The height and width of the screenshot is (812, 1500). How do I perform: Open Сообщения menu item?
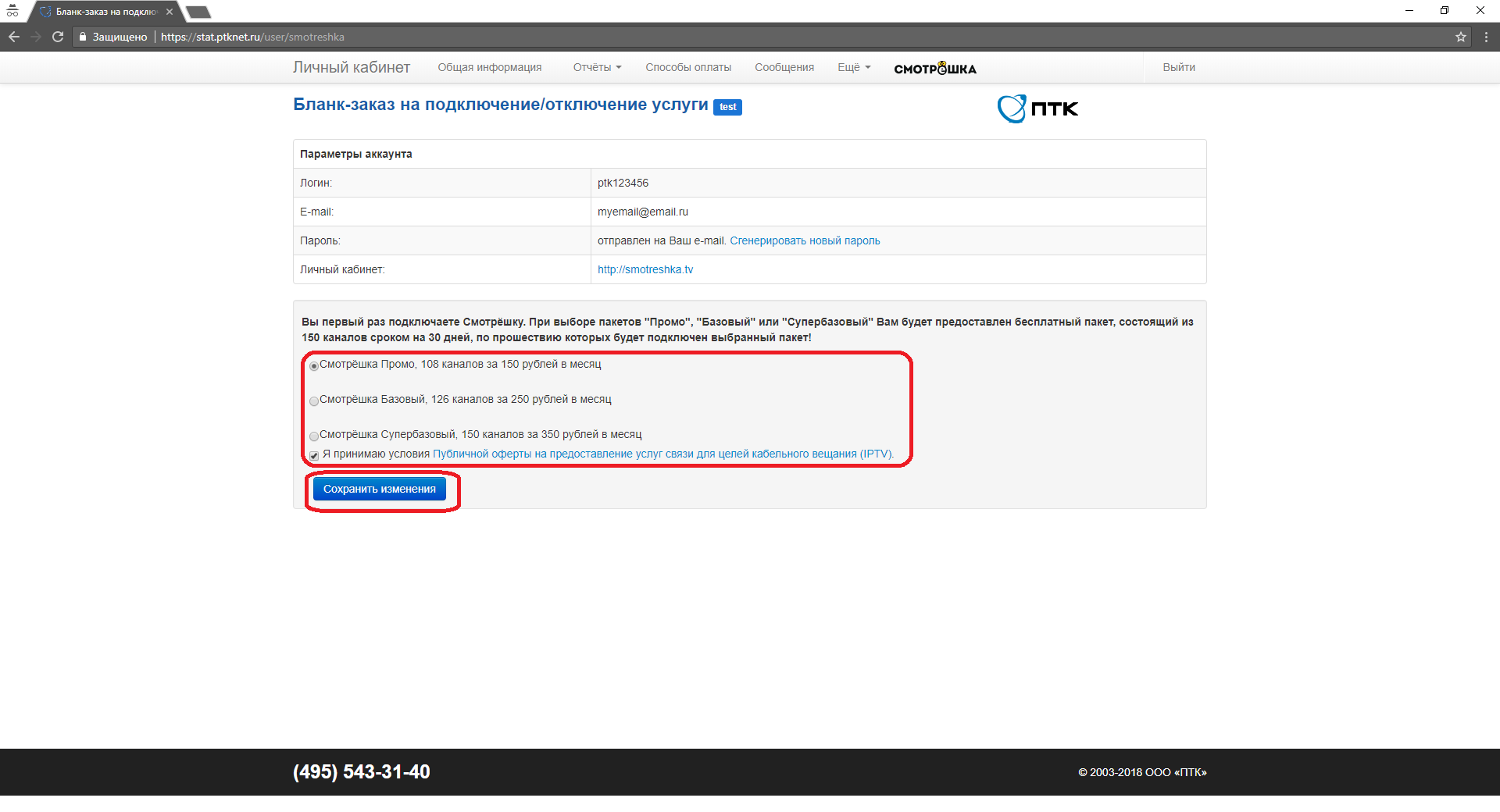(x=784, y=67)
